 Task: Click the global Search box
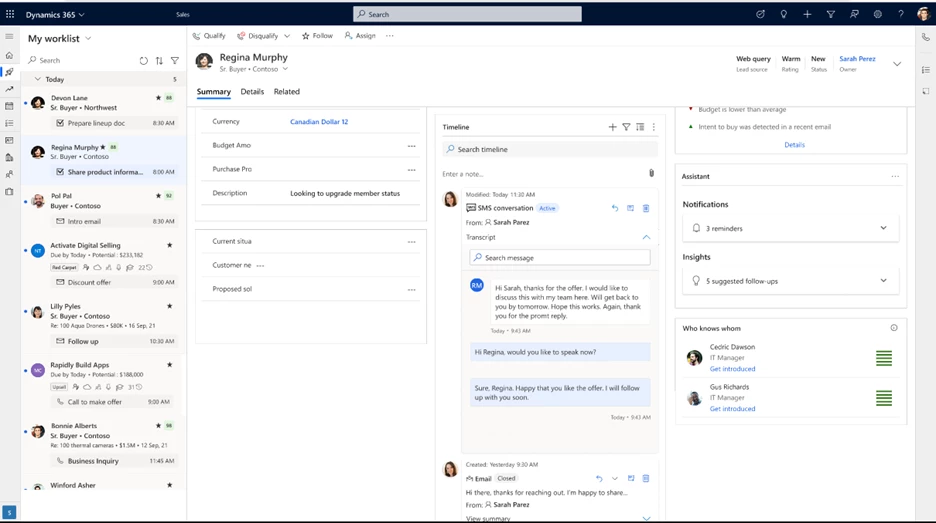[467, 14]
